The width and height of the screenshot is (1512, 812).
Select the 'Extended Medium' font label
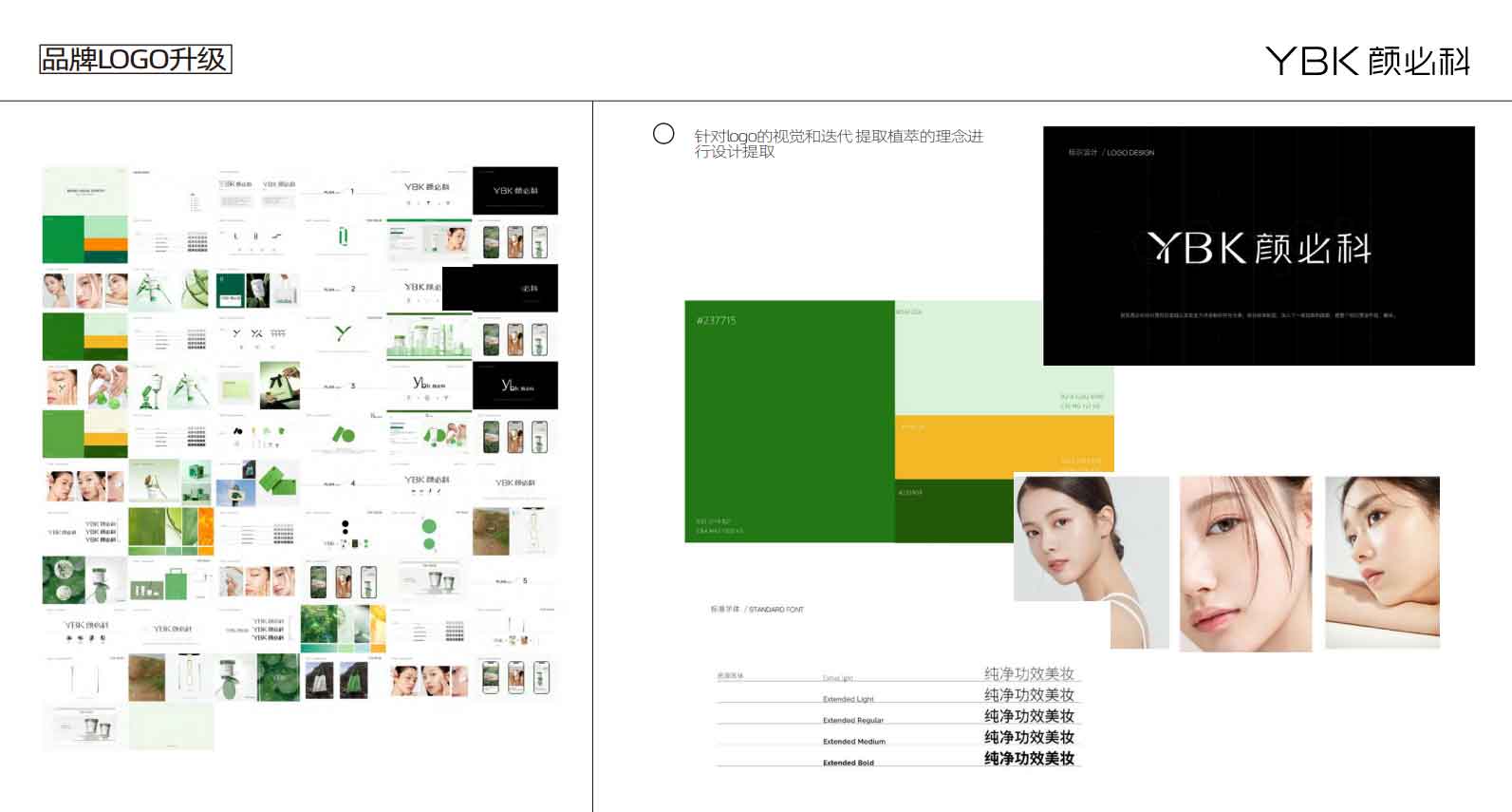pos(854,742)
